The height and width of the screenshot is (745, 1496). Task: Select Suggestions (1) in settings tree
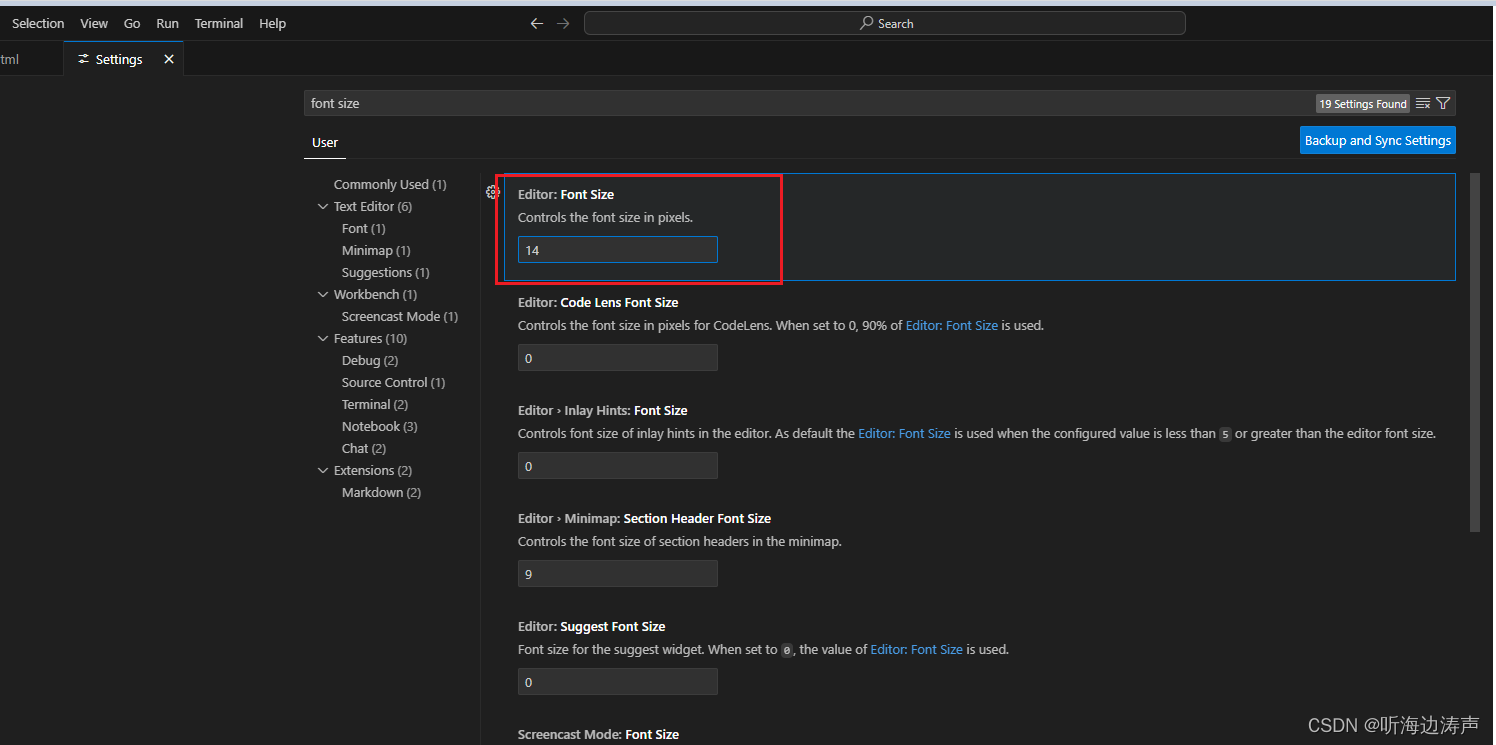point(385,272)
